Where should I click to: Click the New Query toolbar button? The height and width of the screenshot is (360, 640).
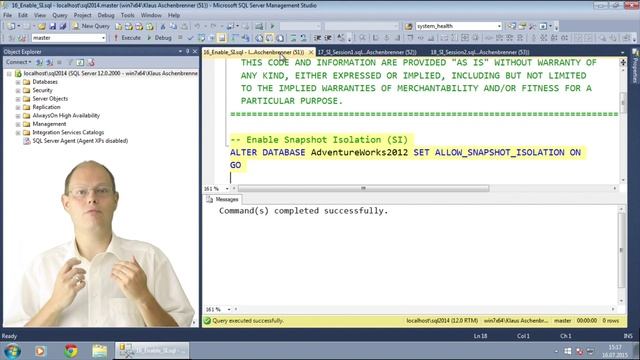pos(91,26)
